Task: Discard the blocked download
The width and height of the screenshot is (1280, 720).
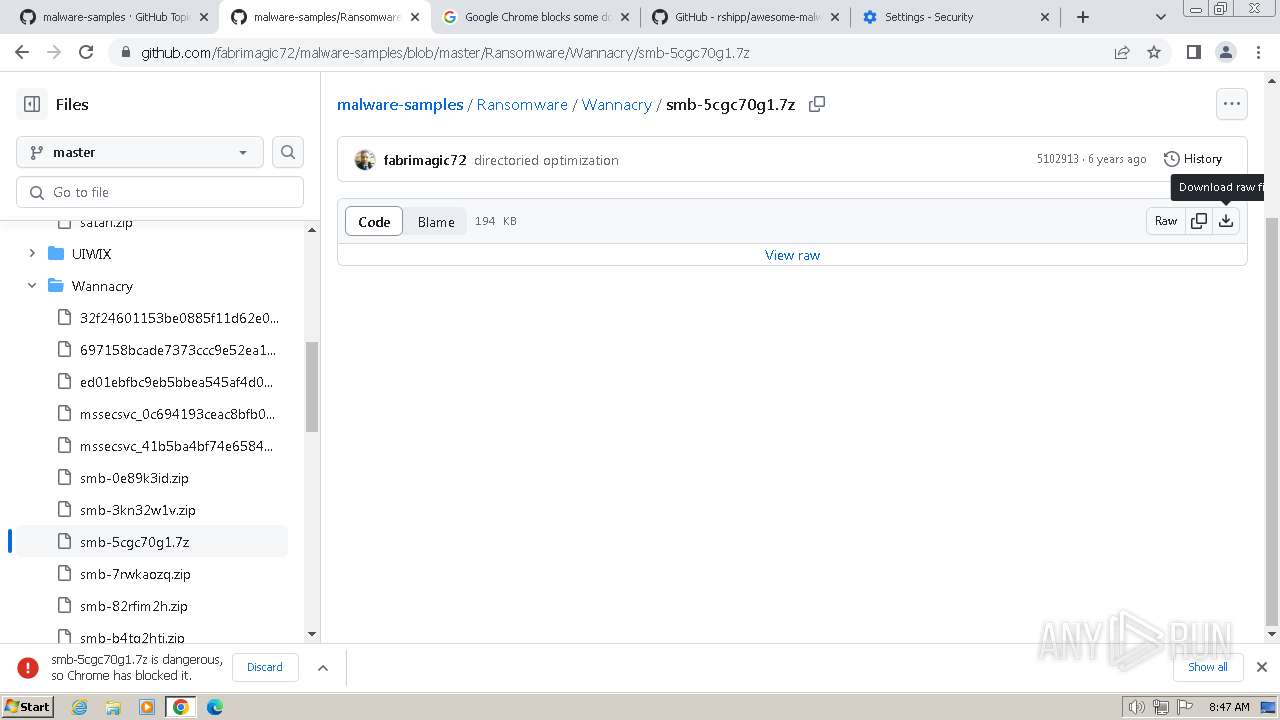Action: coord(265,667)
